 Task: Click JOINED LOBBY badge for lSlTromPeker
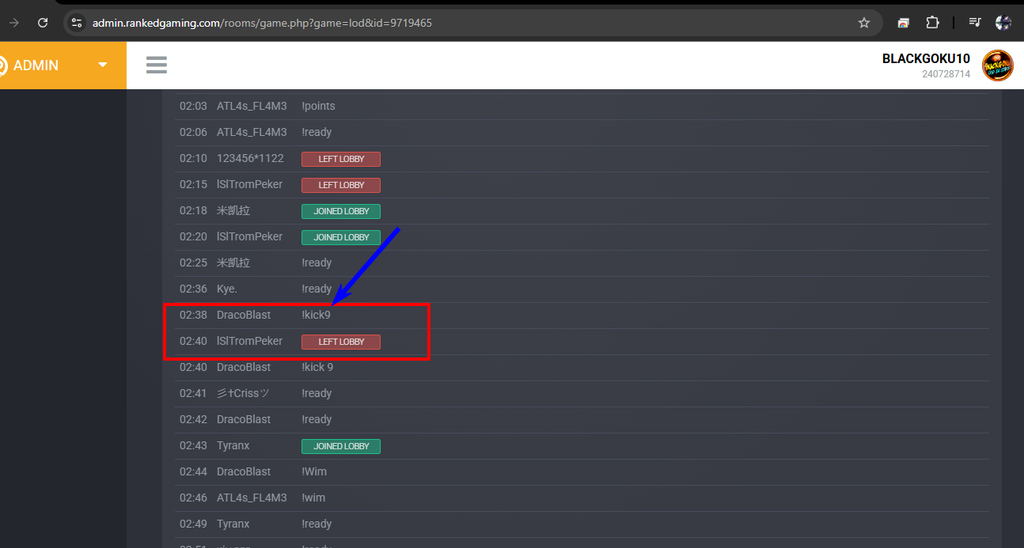(341, 237)
